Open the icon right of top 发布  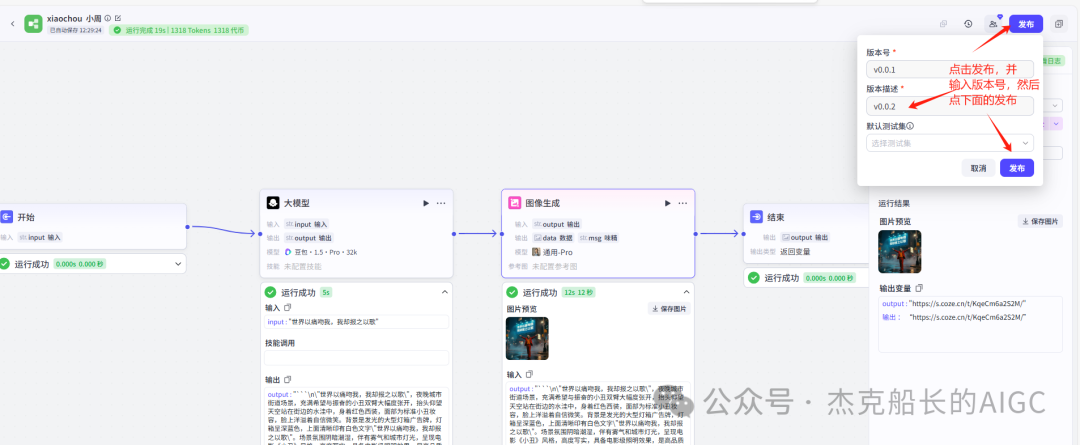coord(1059,24)
